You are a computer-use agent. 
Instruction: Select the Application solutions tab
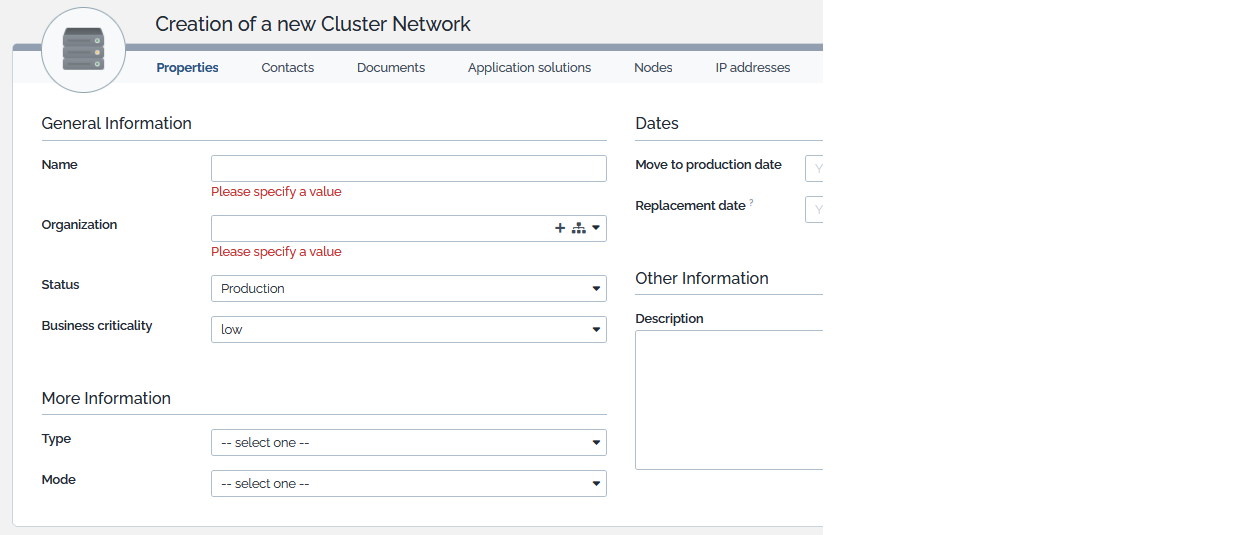tap(529, 68)
